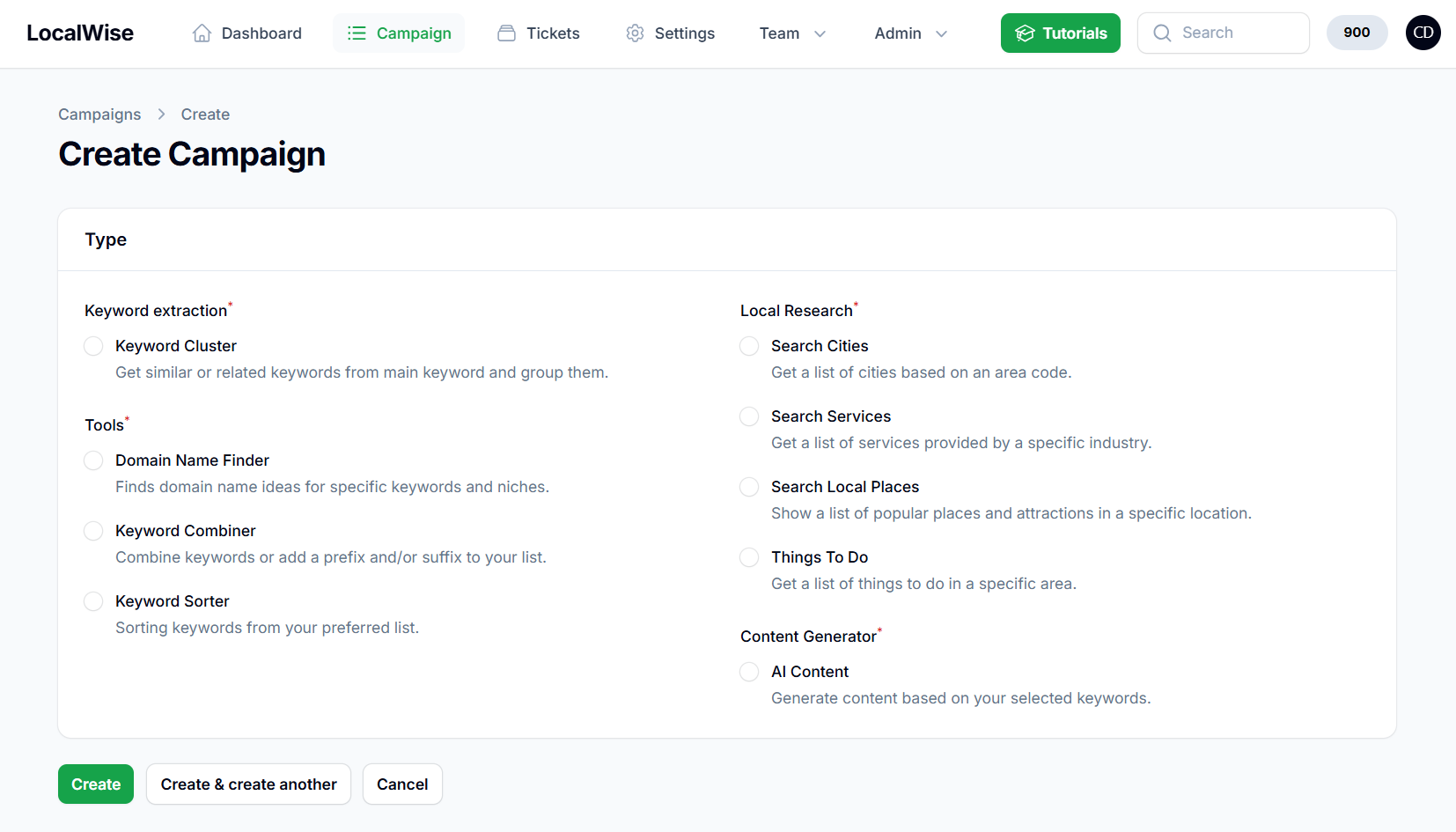Navigate to Campaigns breadcrumb link
This screenshot has width=1456, height=832.
click(x=99, y=114)
